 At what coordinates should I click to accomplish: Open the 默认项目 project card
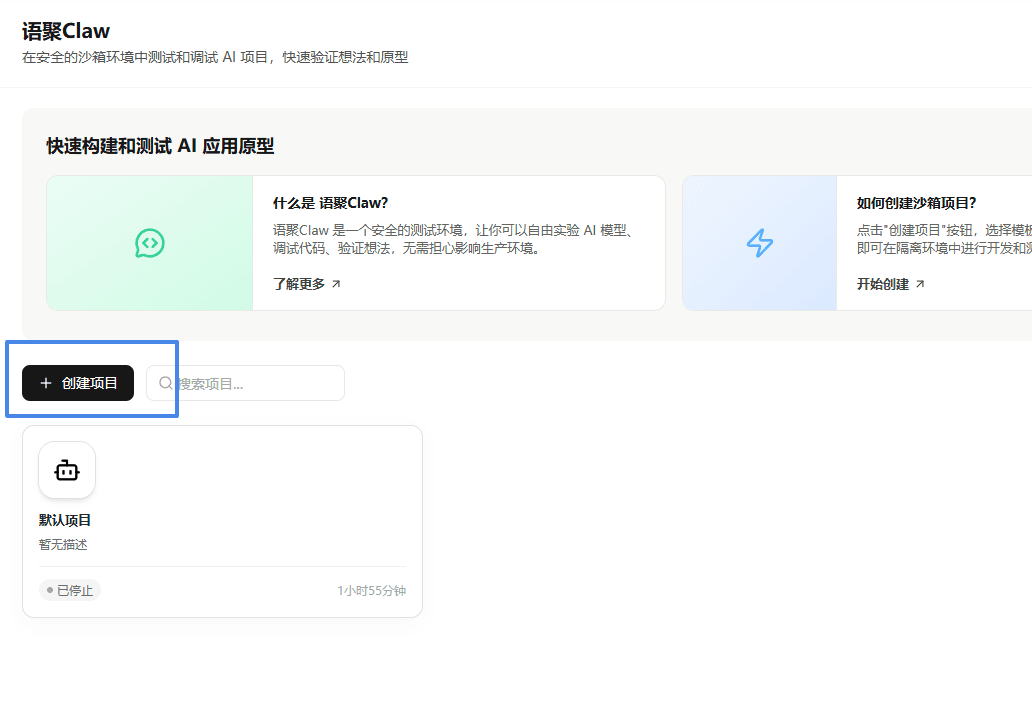click(222, 521)
